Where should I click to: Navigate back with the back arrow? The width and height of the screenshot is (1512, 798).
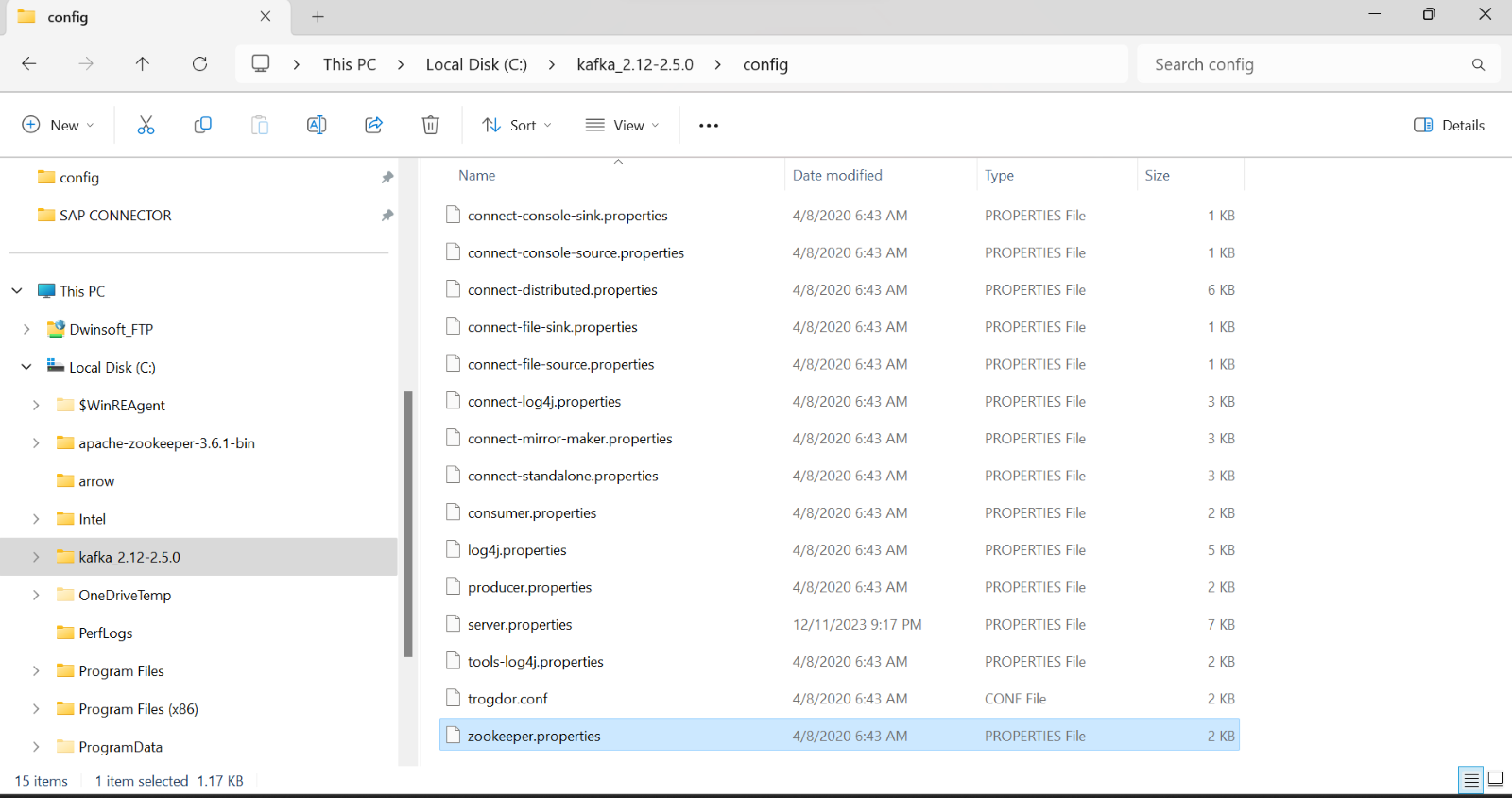point(29,64)
